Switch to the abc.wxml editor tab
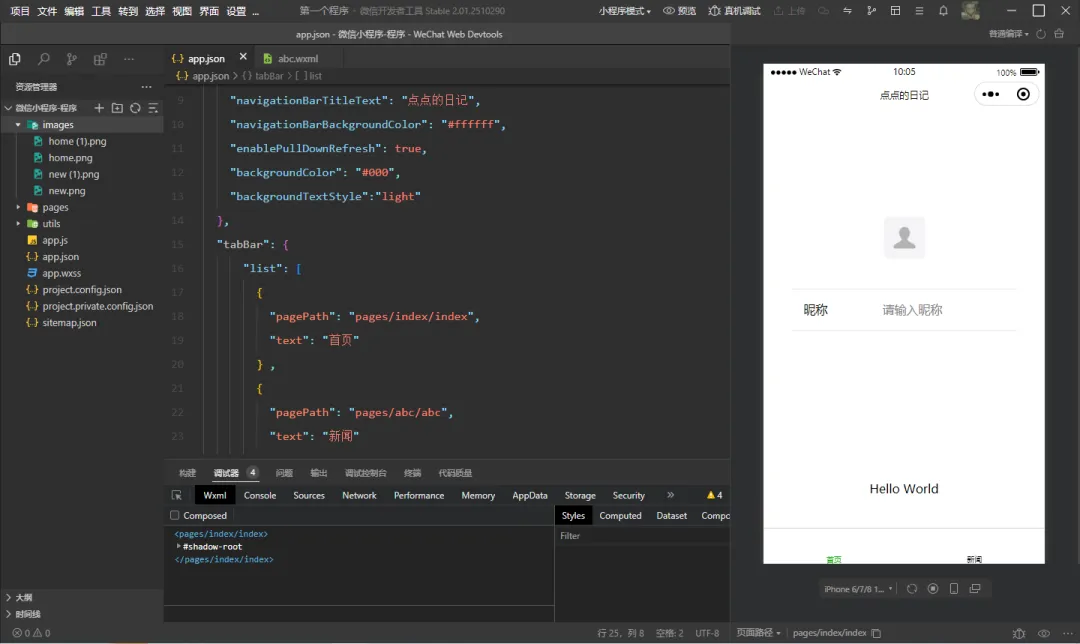The height and width of the screenshot is (644, 1080). point(298,59)
